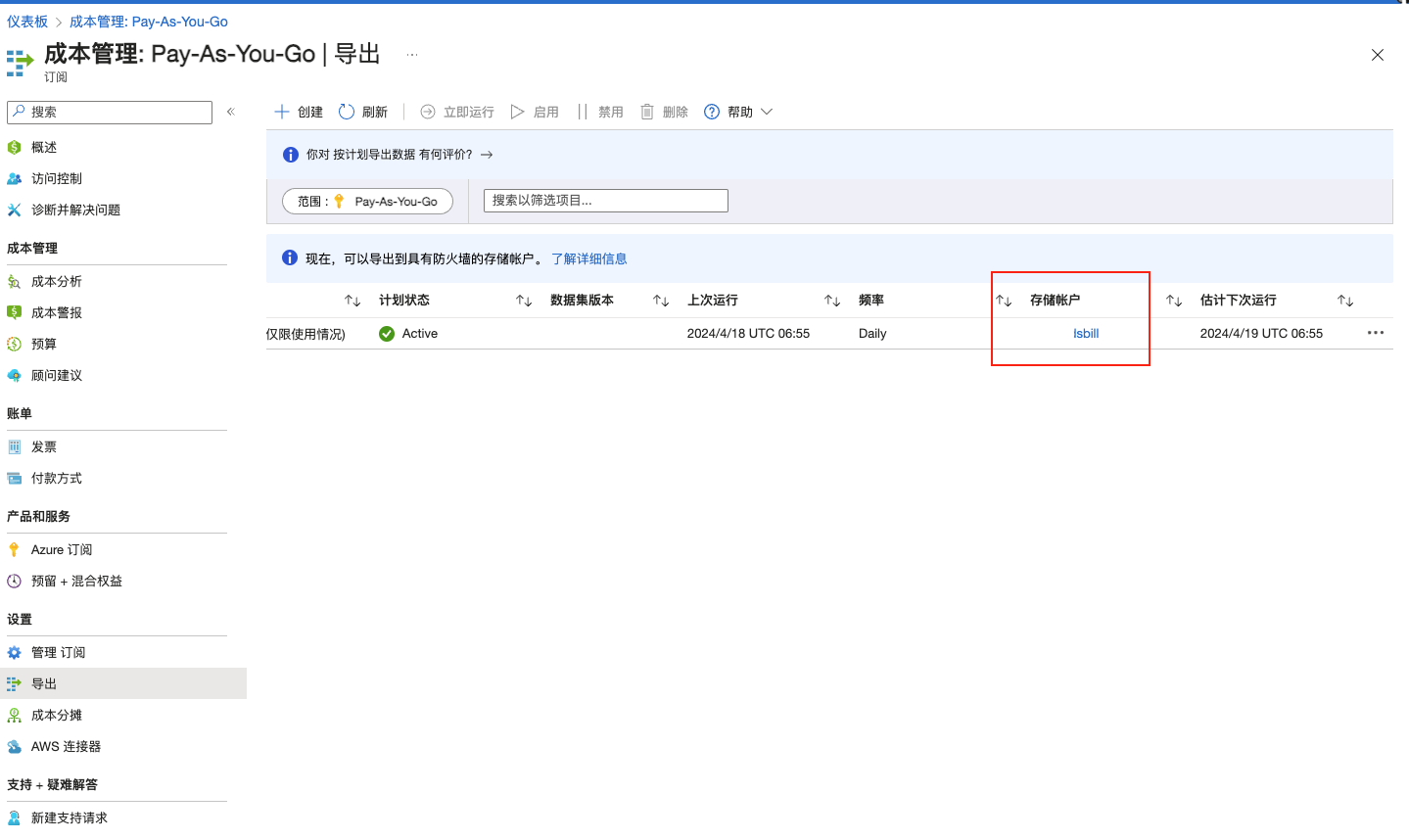Open 顾问建议 in the sidebar
Image resolution: width=1409 pixels, height=840 pixels.
pos(57,376)
